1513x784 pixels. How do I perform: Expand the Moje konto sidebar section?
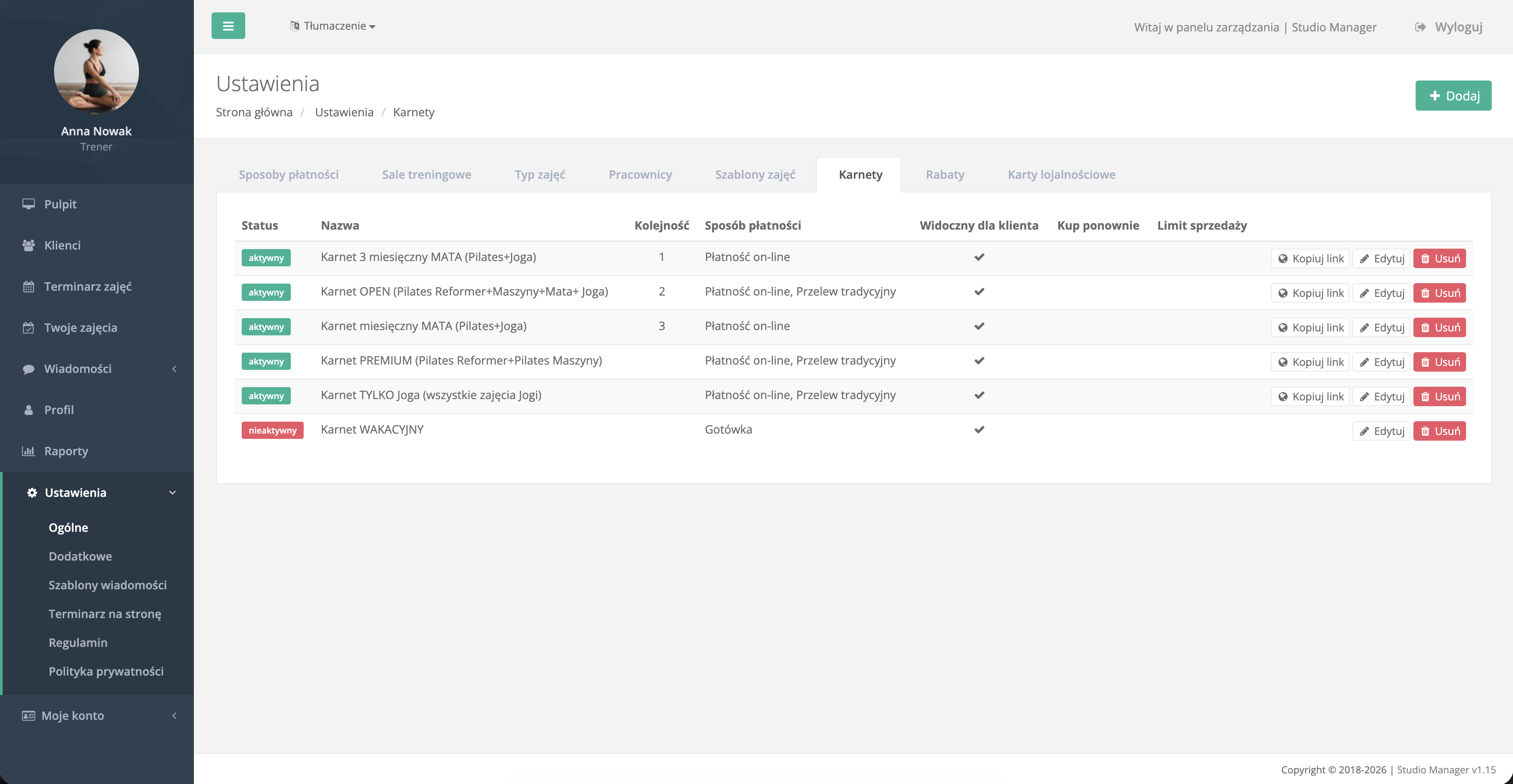pyautogui.click(x=174, y=715)
